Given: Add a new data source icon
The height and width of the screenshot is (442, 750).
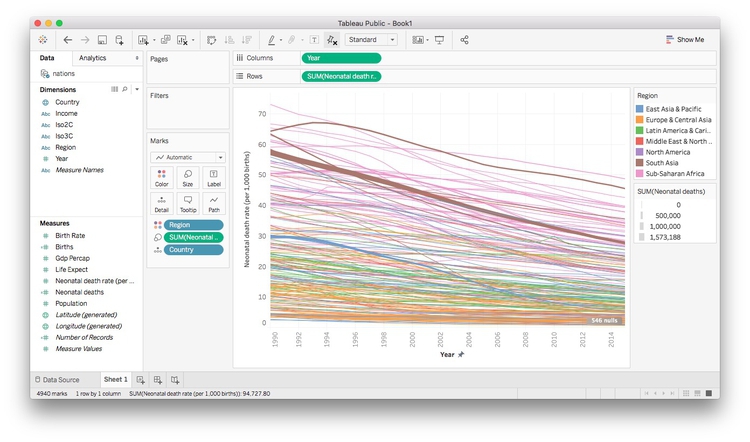Looking at the screenshot, I should coord(120,40).
